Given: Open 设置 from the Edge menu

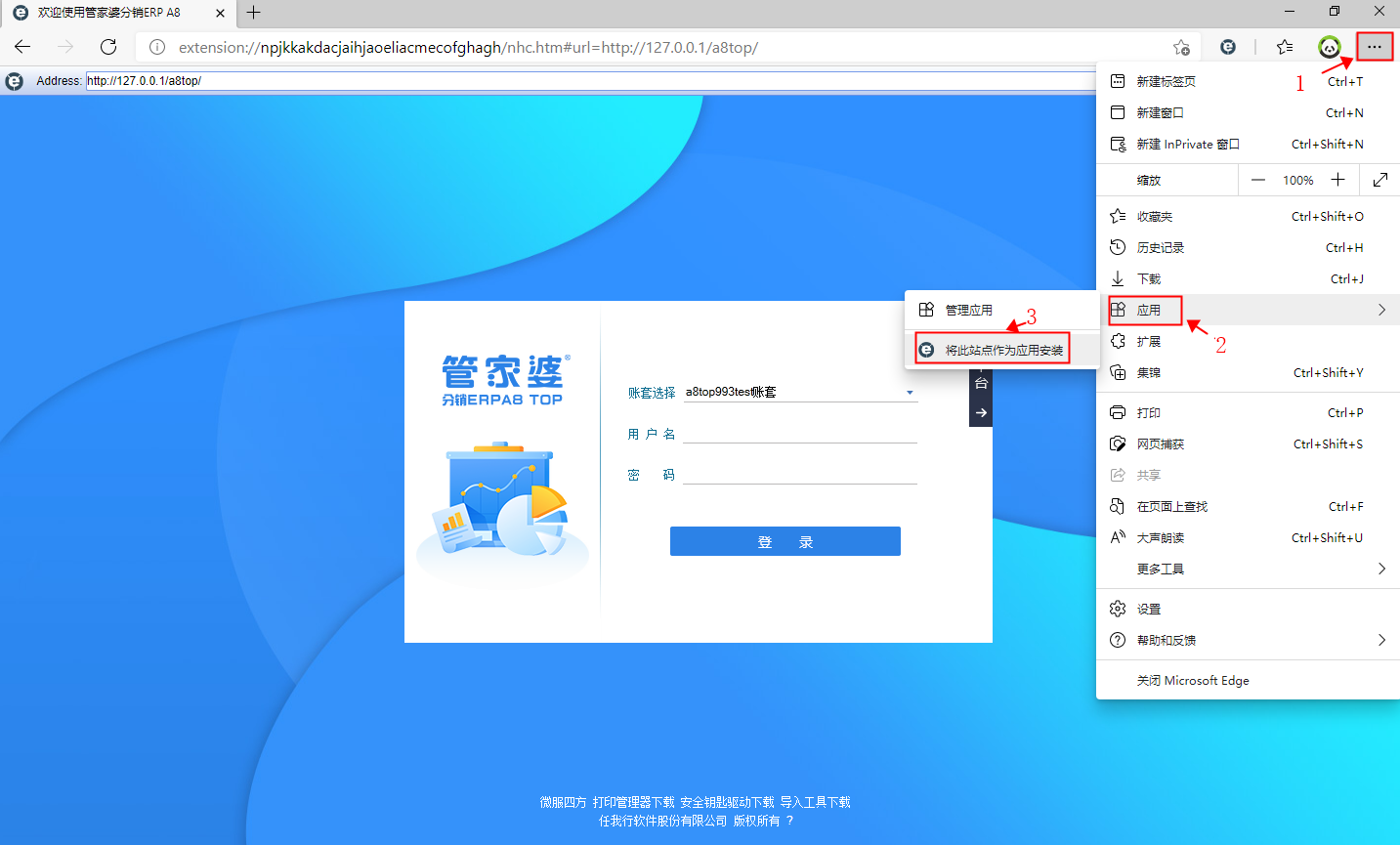Looking at the screenshot, I should pos(1149,609).
